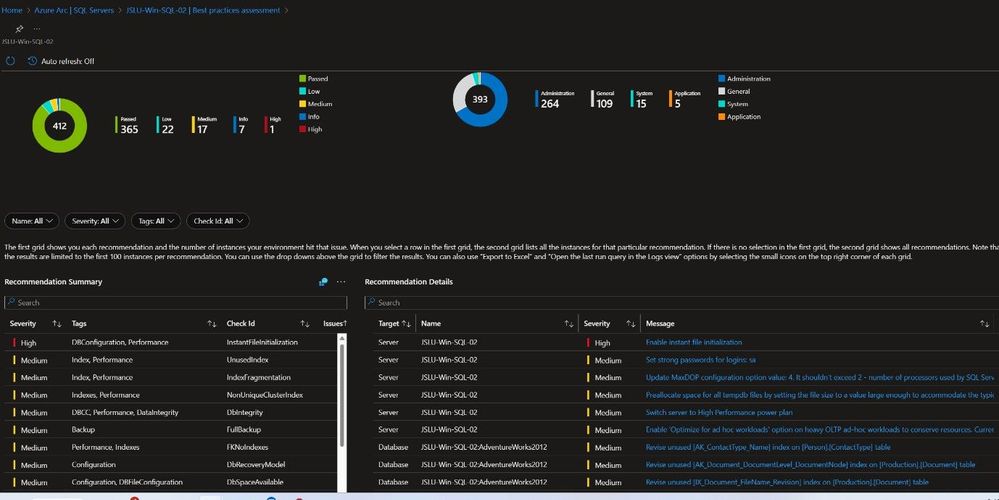Open 'Enable instant file initialization' message link
999x500 pixels.
coord(693,342)
